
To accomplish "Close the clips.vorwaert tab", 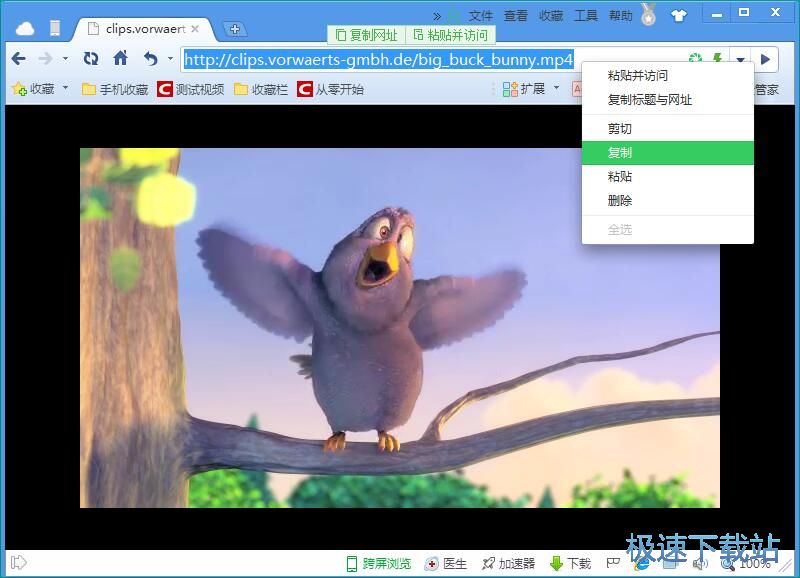I will pos(195,29).
